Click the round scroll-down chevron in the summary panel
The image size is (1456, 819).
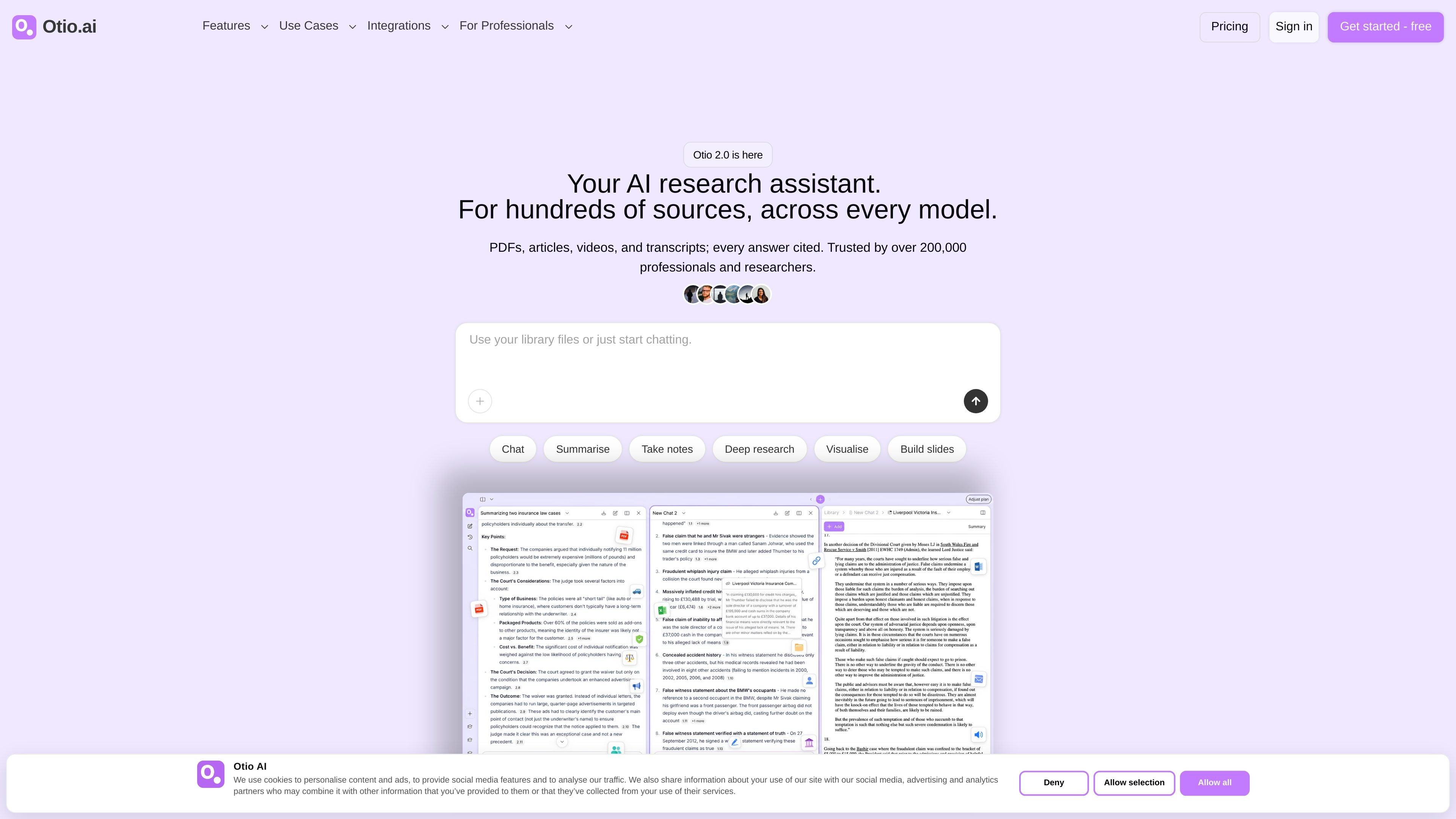(x=562, y=742)
